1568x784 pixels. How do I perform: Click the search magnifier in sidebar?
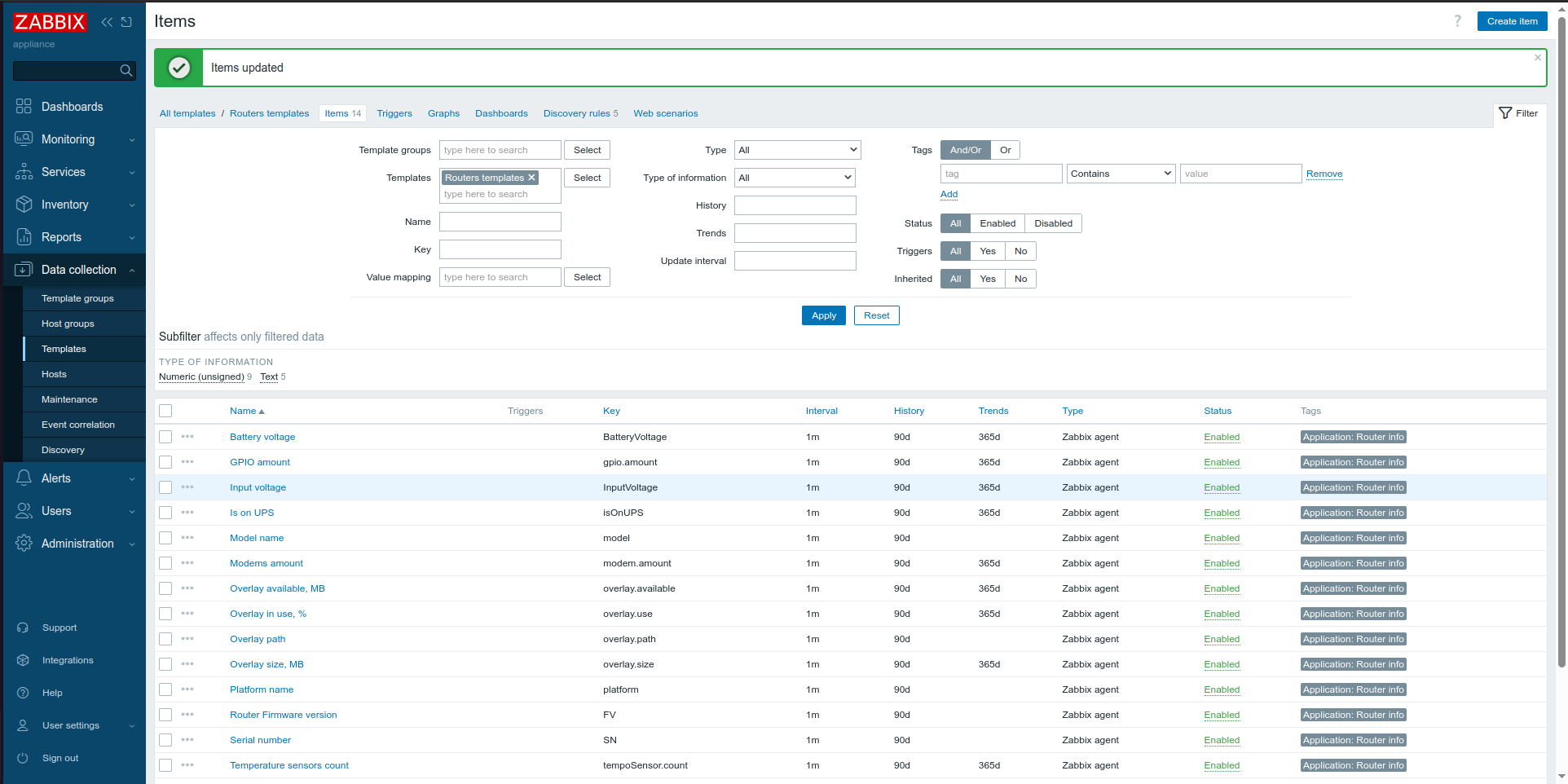126,71
